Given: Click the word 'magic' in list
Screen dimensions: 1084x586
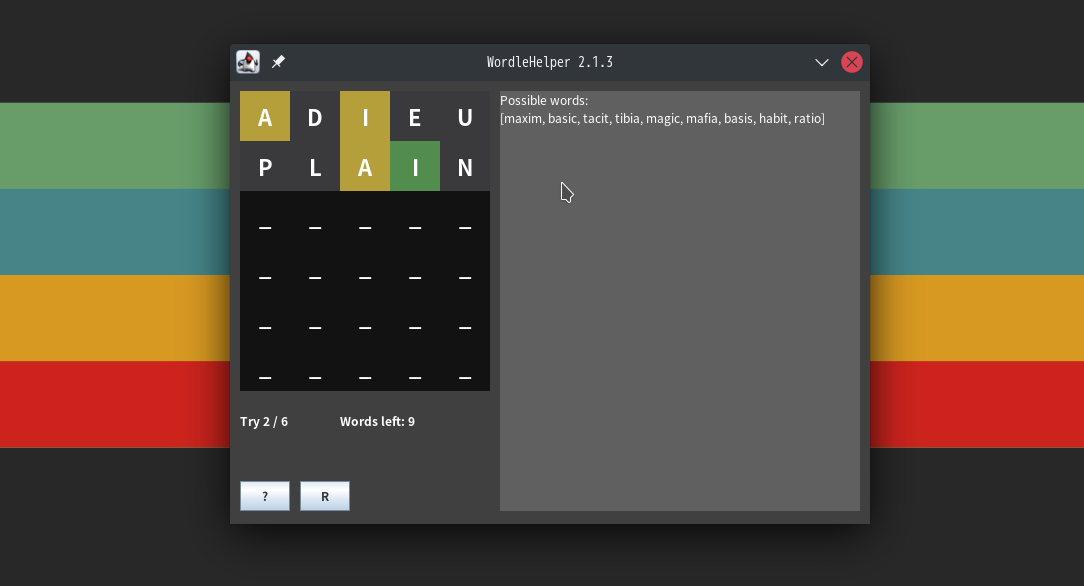Looking at the screenshot, I should 664,119.
